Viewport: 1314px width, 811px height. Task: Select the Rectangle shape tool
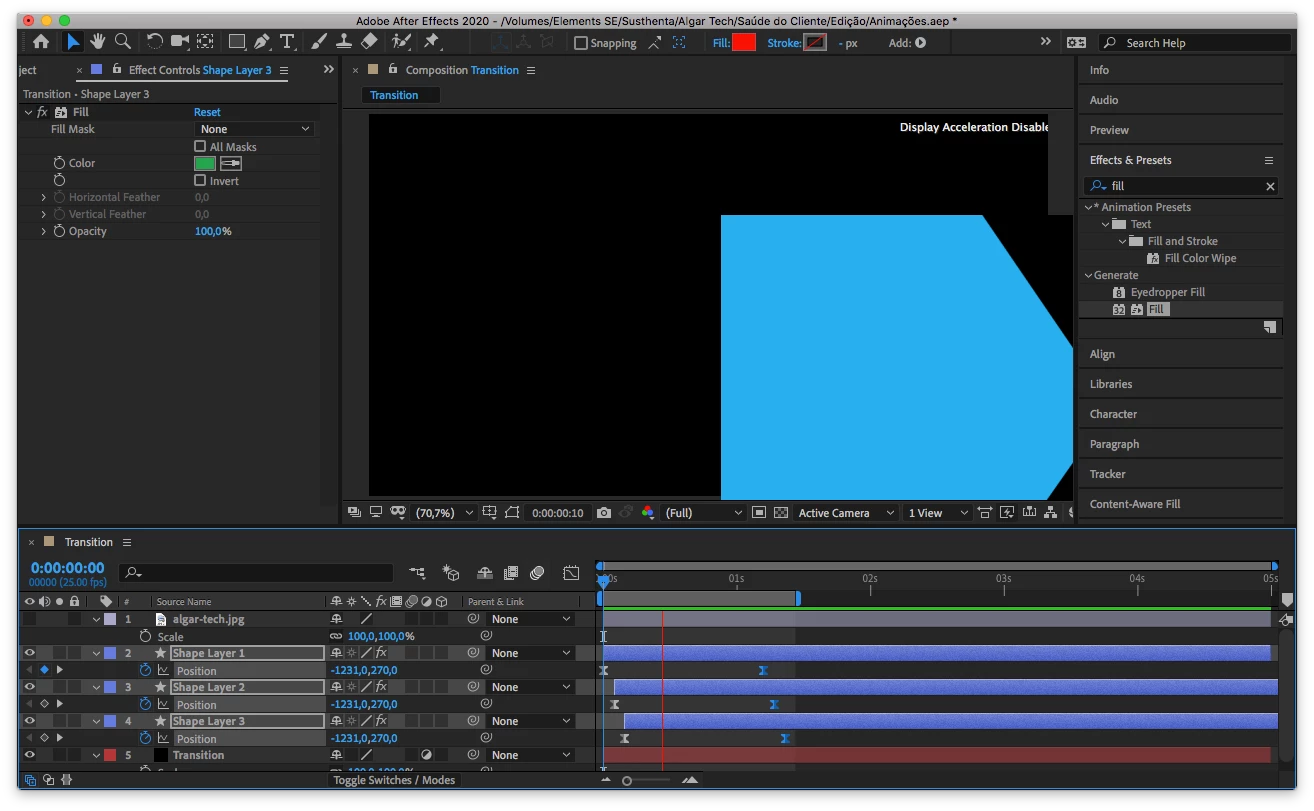tap(238, 42)
